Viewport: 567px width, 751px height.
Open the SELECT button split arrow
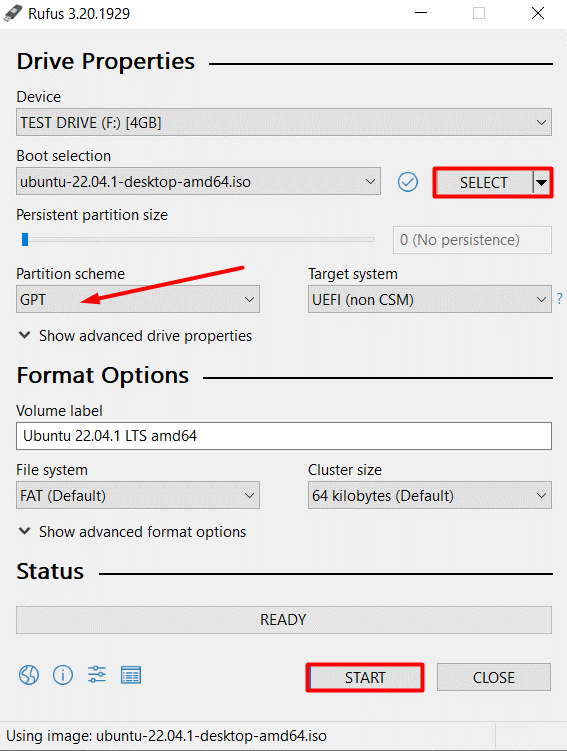coord(542,182)
